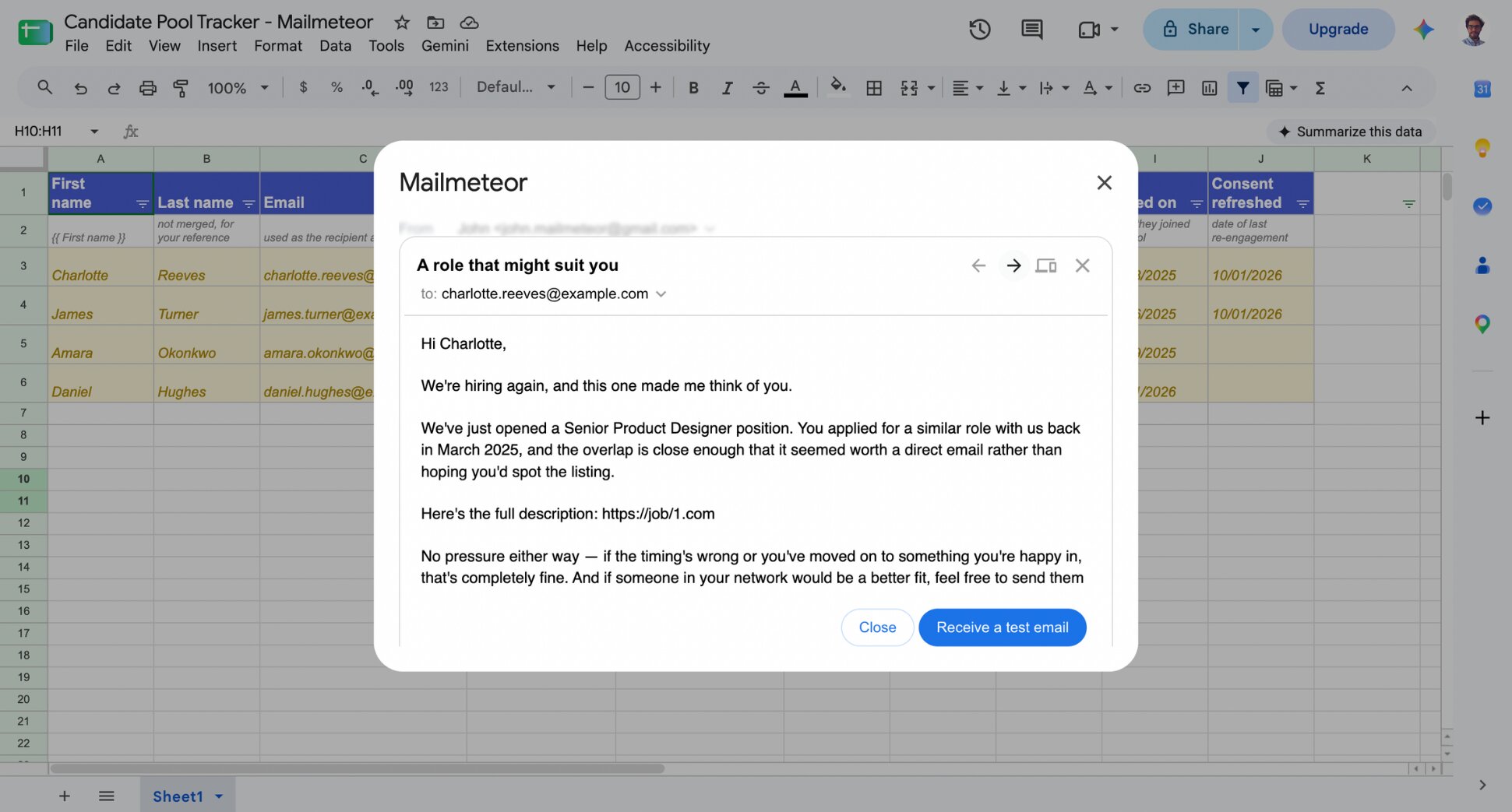Show next recipient preview arrow

pos(1013,265)
